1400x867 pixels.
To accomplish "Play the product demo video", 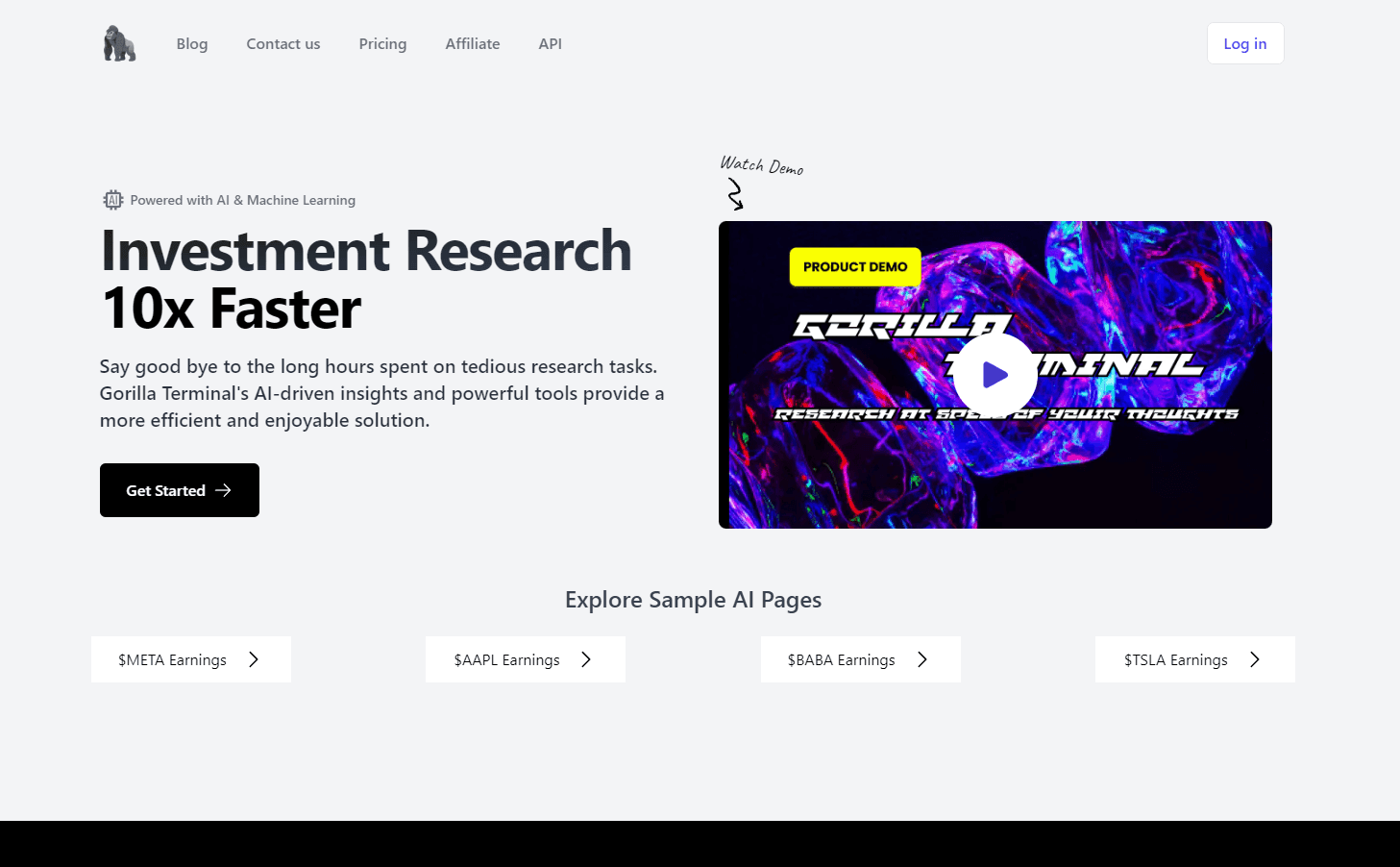I will coord(995,375).
